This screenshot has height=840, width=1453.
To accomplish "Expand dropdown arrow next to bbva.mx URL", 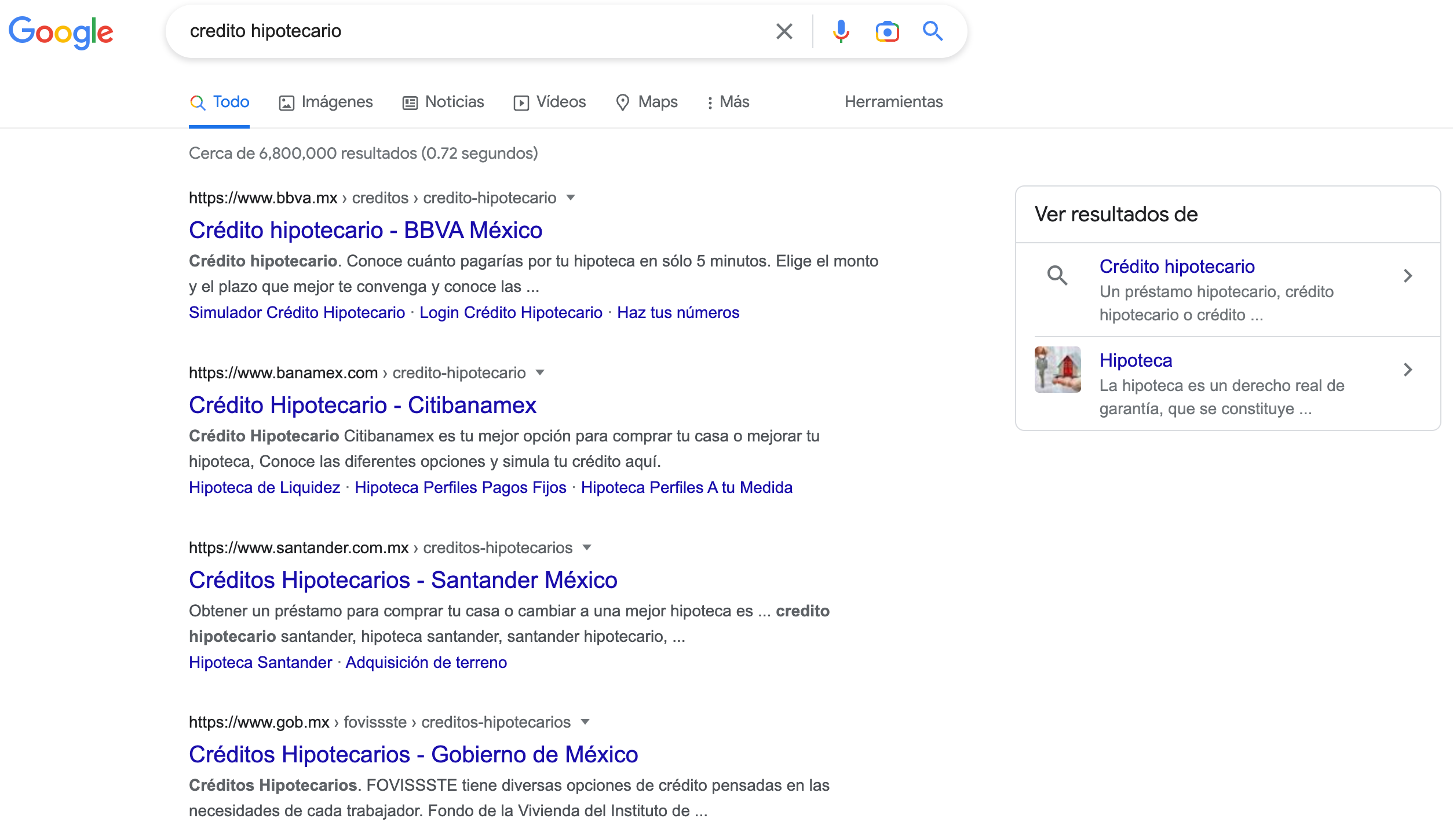I will point(571,198).
